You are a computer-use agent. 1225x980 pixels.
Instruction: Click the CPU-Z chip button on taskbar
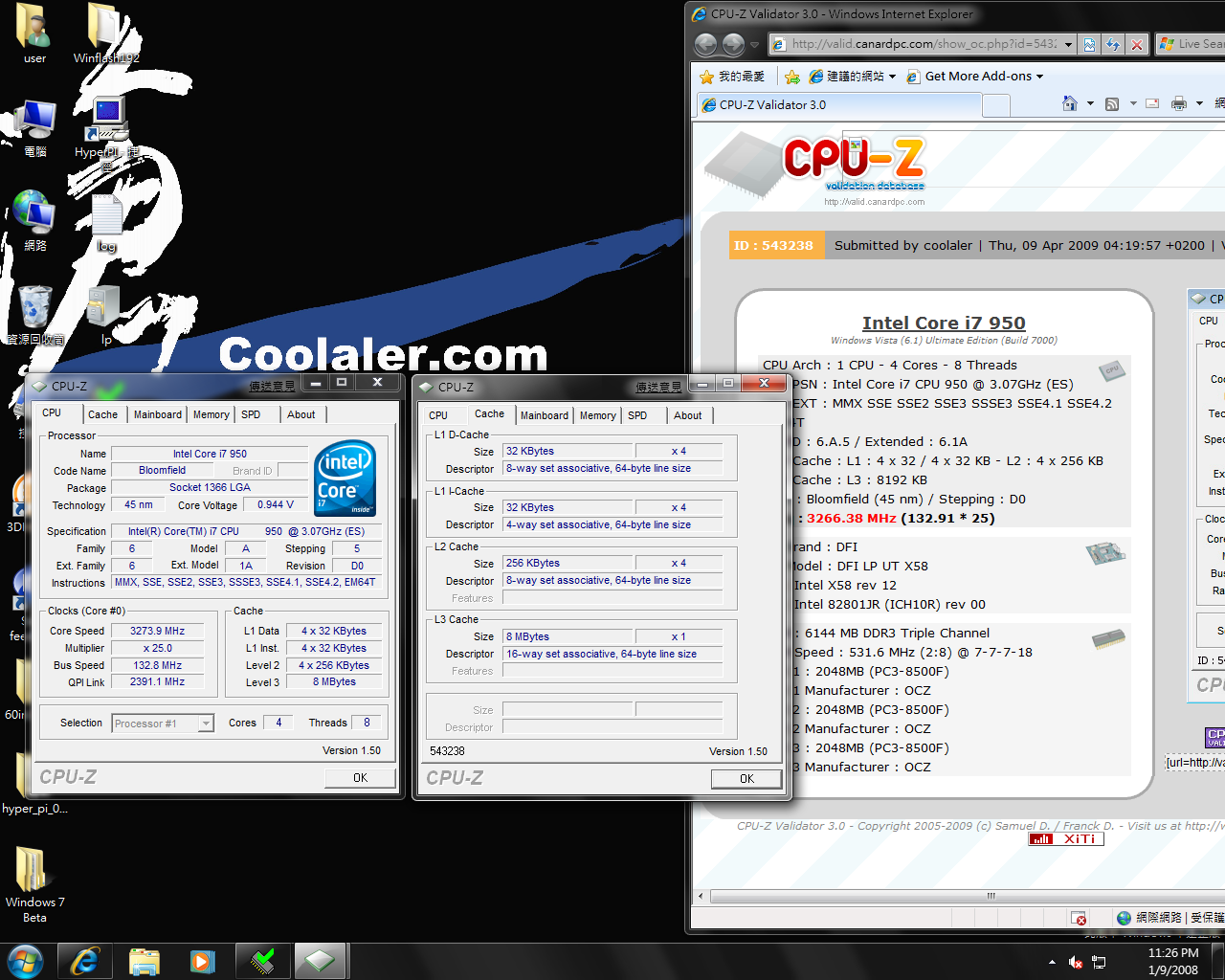click(x=321, y=961)
